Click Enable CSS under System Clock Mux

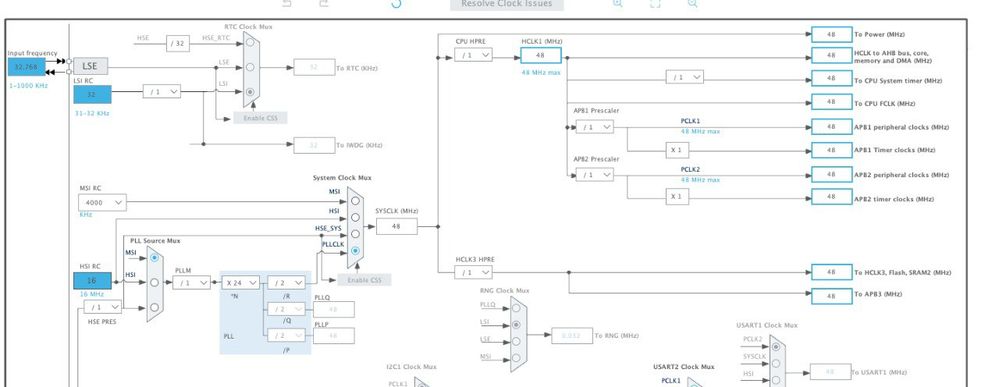tap(364, 280)
